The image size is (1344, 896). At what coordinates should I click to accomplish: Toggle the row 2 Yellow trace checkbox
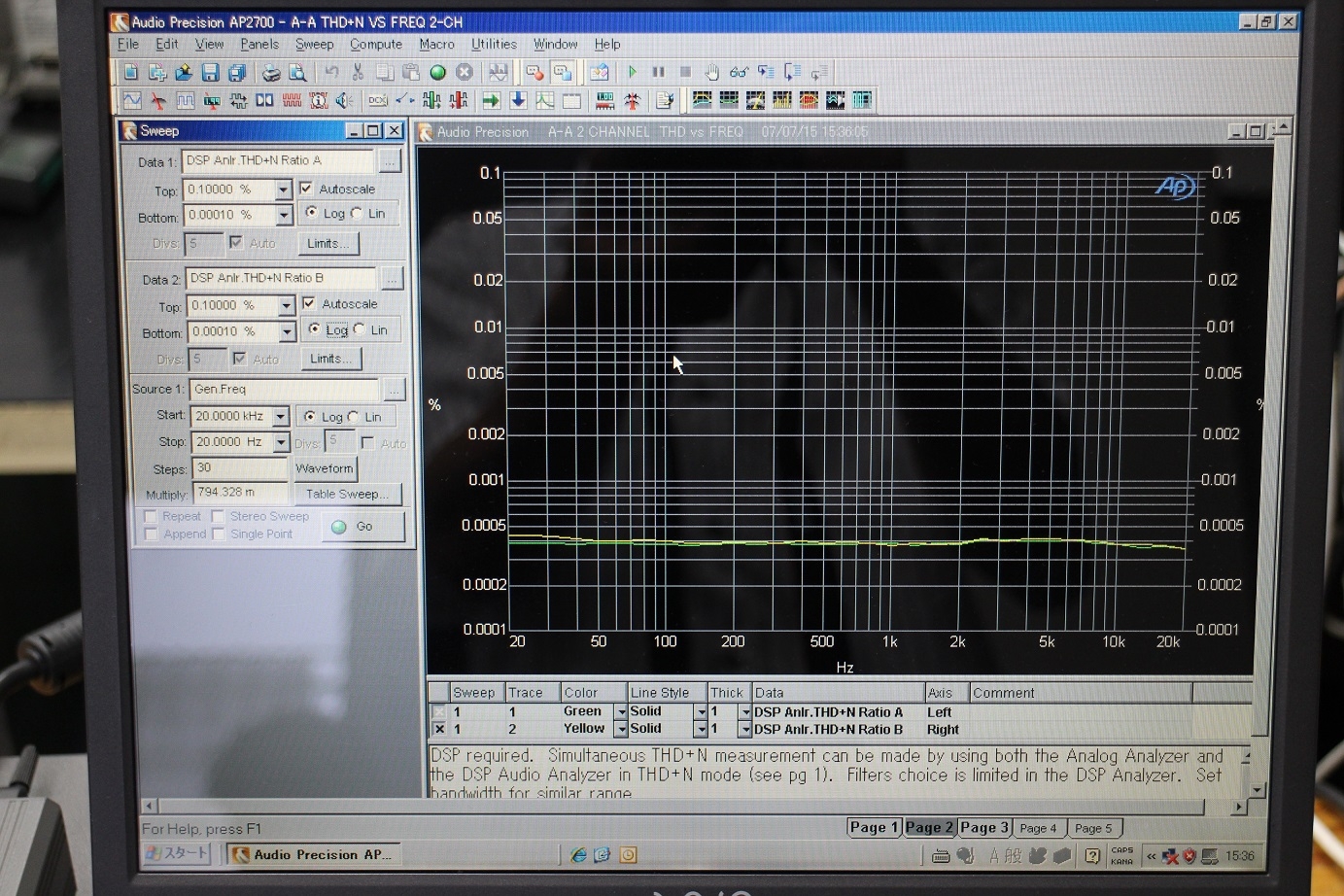(439, 729)
